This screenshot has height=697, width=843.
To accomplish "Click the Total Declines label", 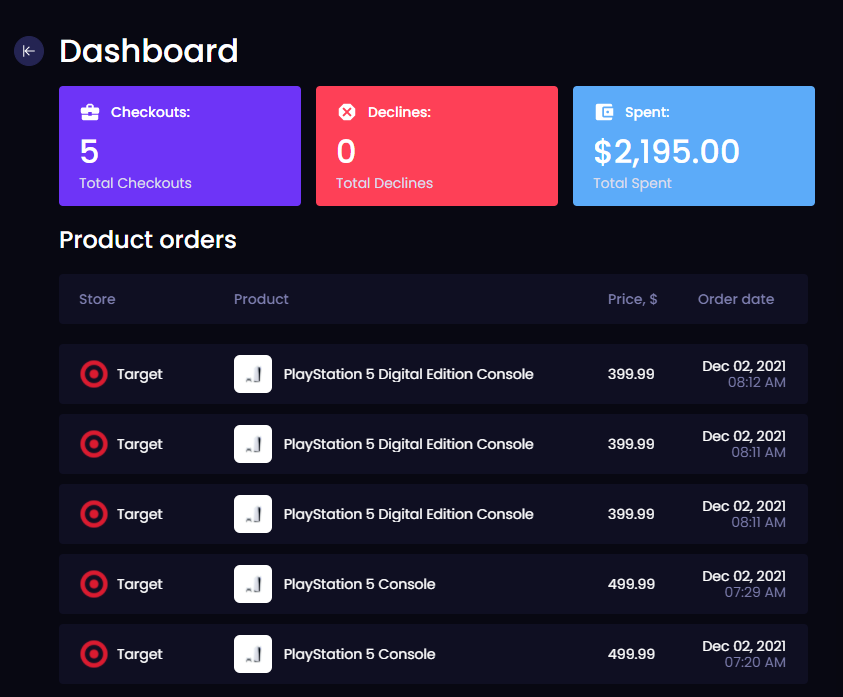I will (384, 183).
